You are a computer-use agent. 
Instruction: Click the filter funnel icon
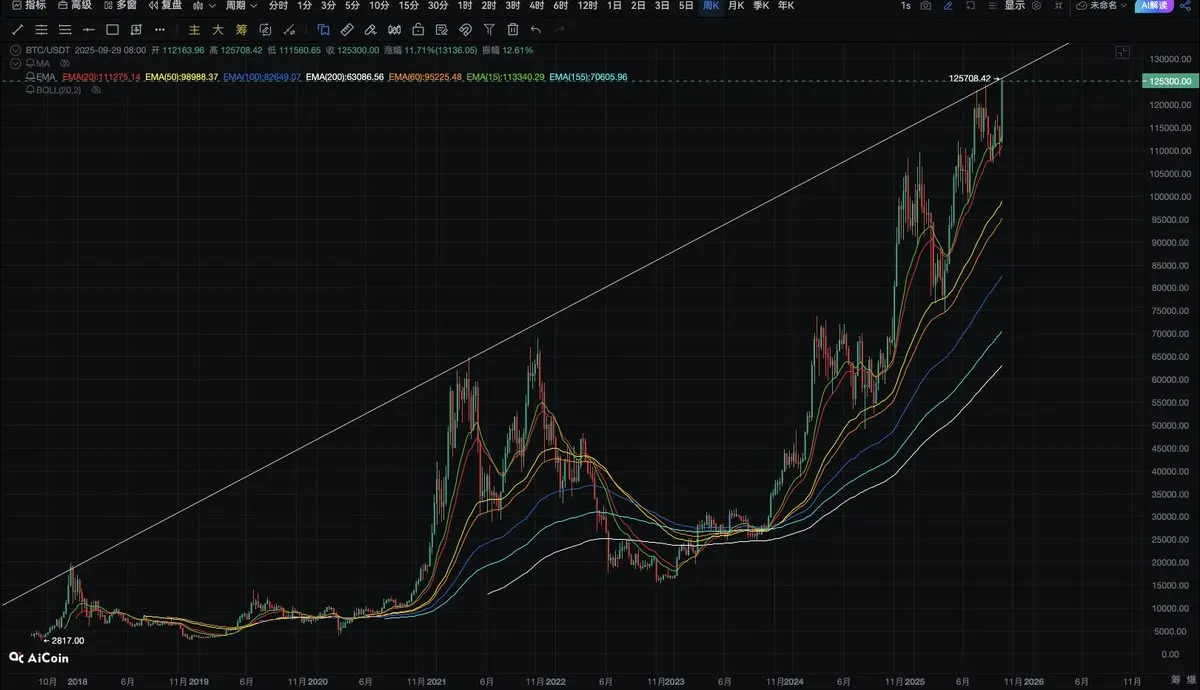point(489,30)
